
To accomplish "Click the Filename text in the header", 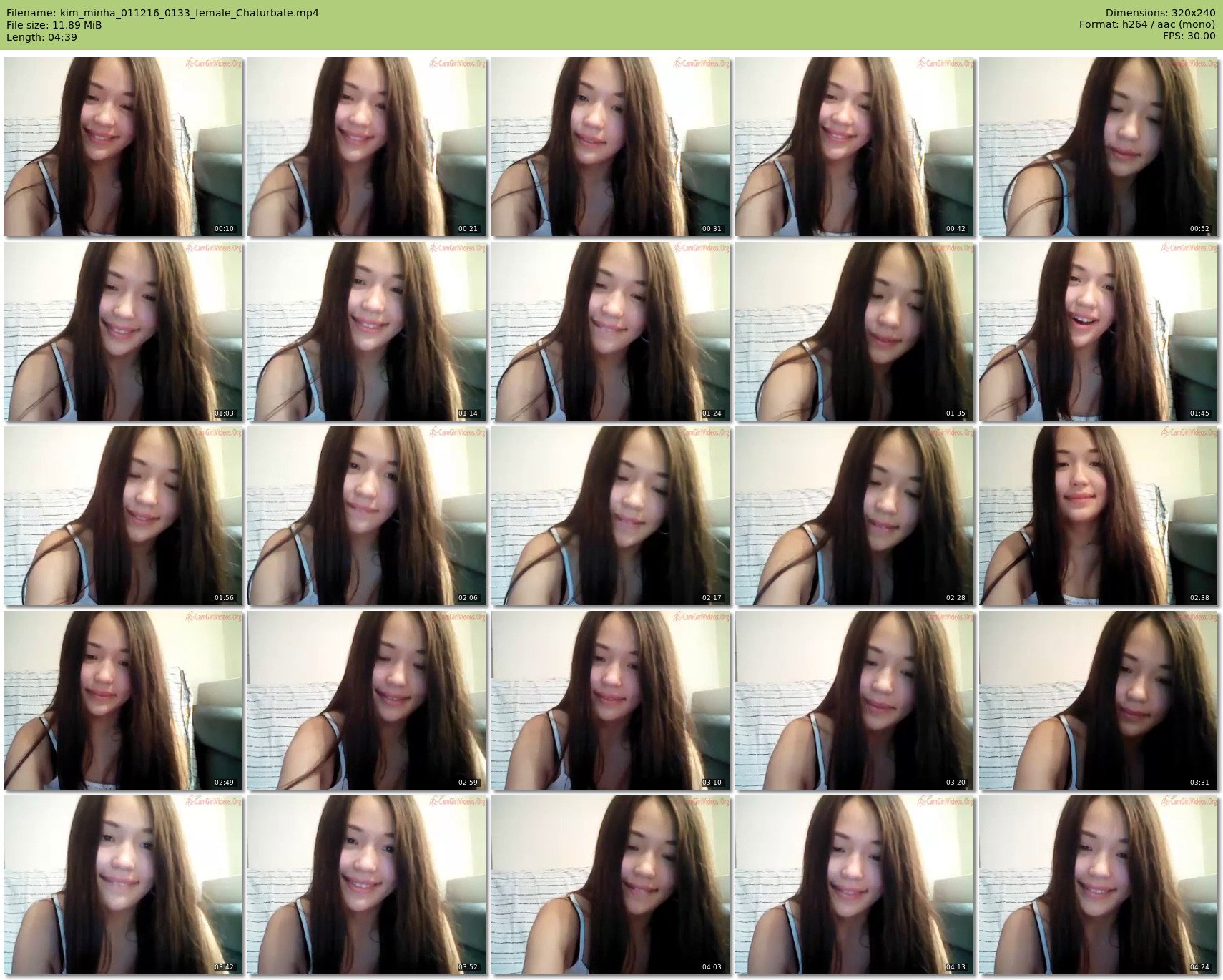I will pyautogui.click(x=162, y=13).
